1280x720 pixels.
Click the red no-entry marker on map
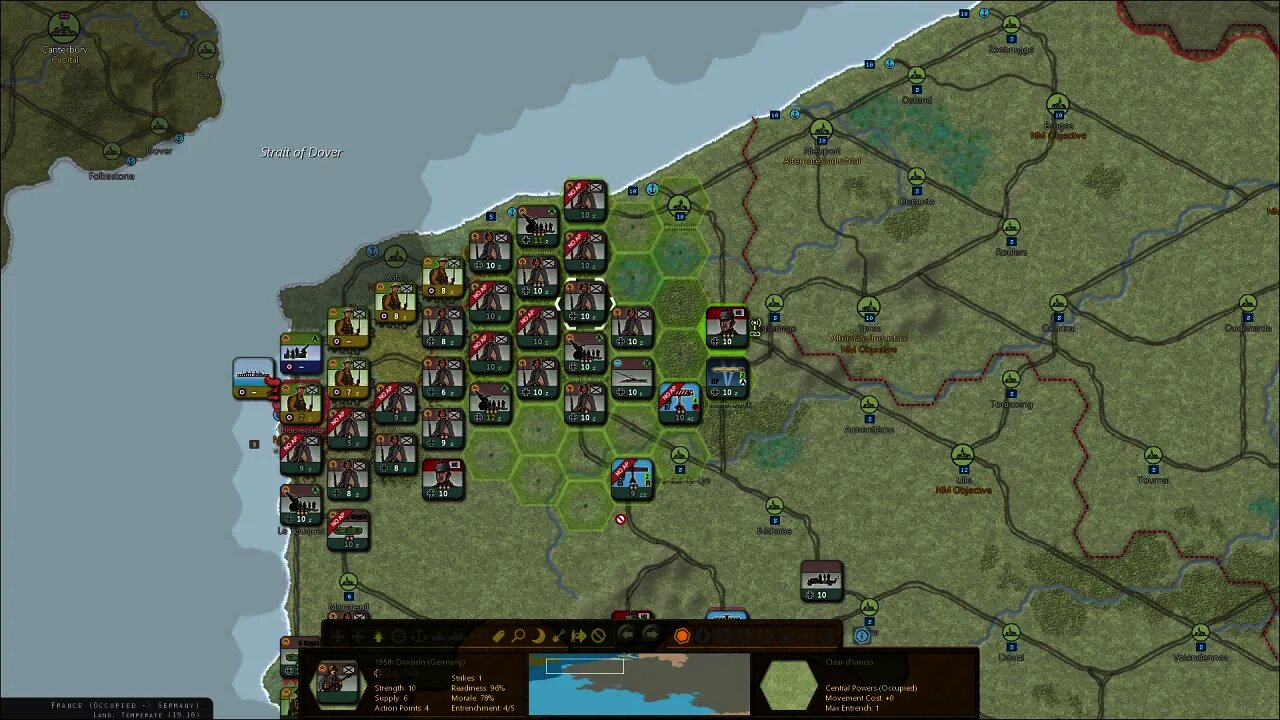pos(621,519)
